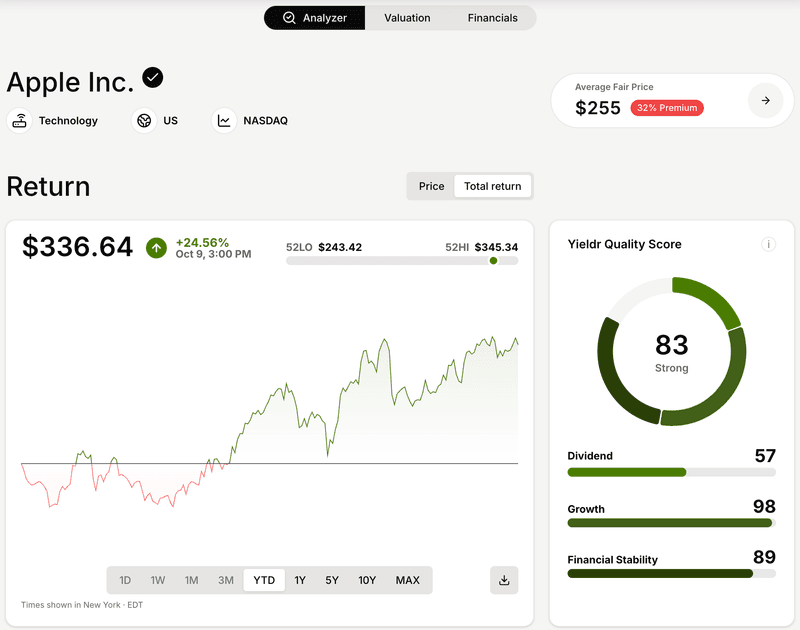Viewport: 800px width, 630px height.
Task: Open Average Fair Price details arrow
Action: (x=765, y=100)
